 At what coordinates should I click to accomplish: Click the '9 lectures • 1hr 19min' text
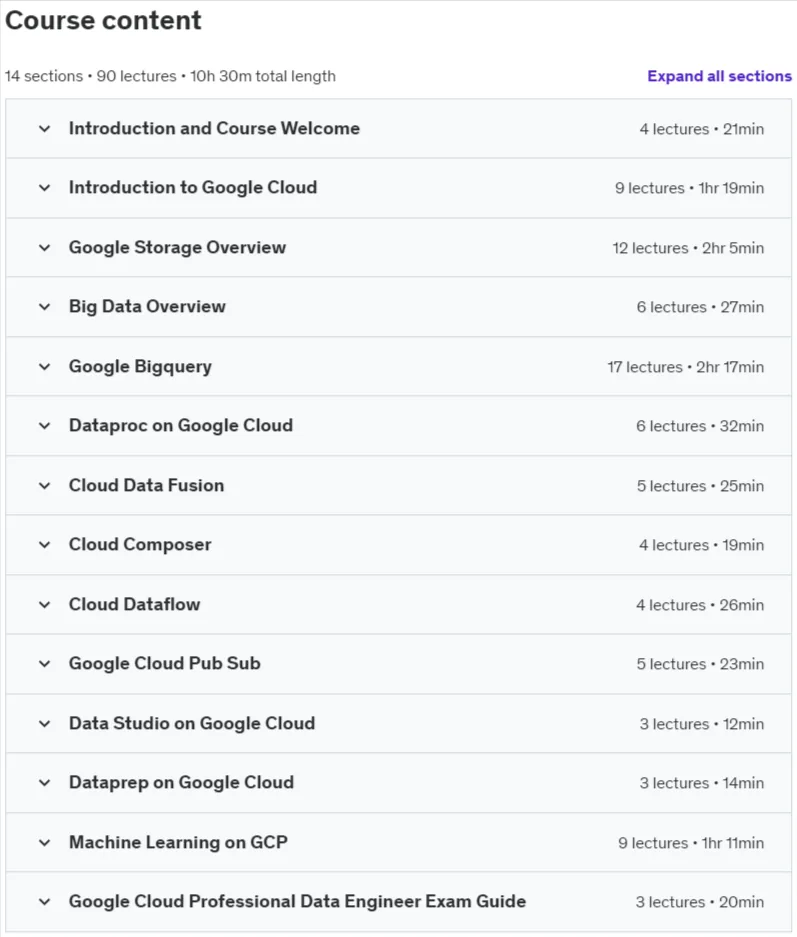[689, 188]
